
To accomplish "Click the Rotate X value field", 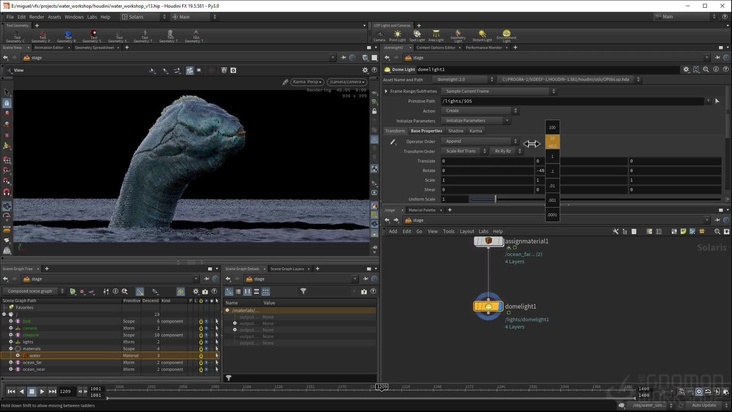I will click(487, 170).
